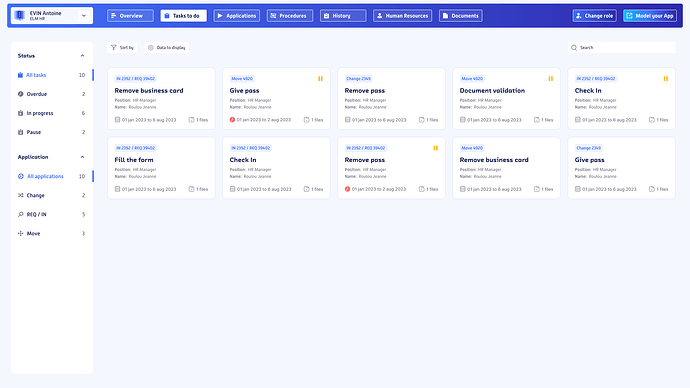Click Change 2349 tag on Give pass card
Viewport: 690px width, 388px height.
pyautogui.click(x=588, y=148)
